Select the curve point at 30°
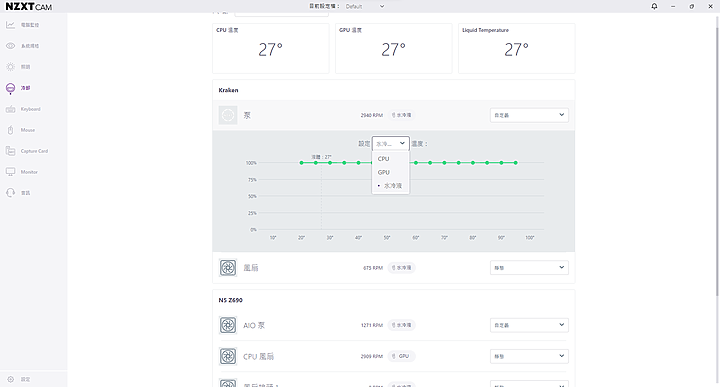720x387 pixels. tap(330, 163)
